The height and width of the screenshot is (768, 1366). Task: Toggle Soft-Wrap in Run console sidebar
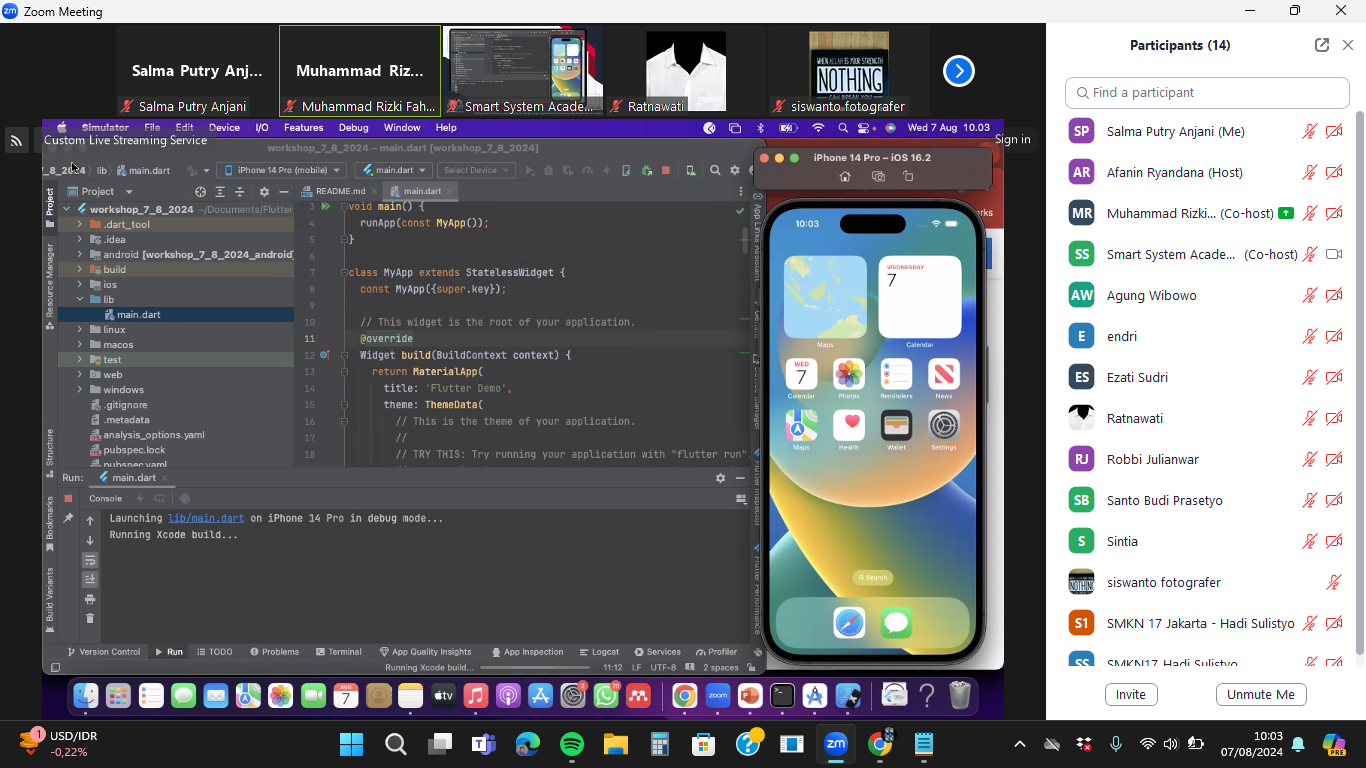(90, 560)
